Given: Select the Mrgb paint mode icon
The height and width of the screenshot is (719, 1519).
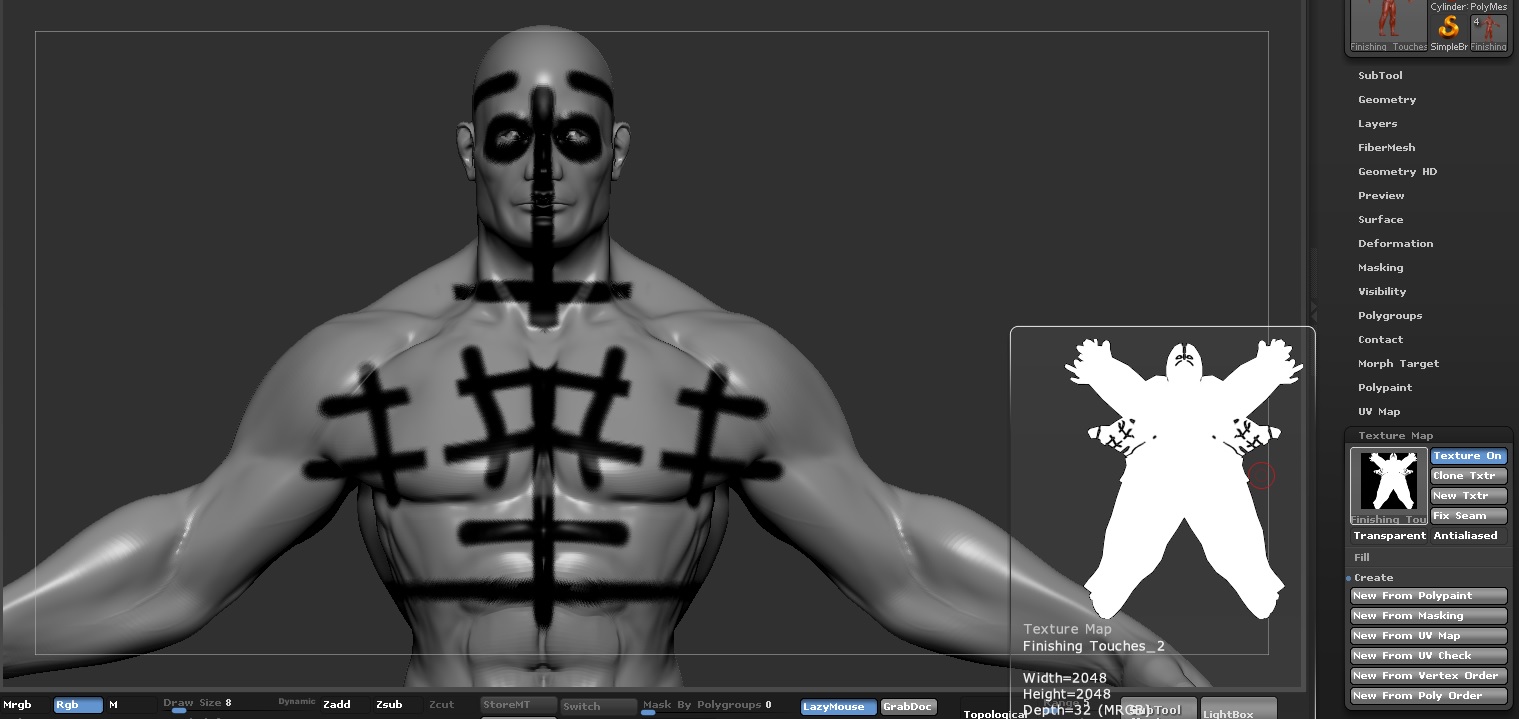Looking at the screenshot, I should coord(17,704).
